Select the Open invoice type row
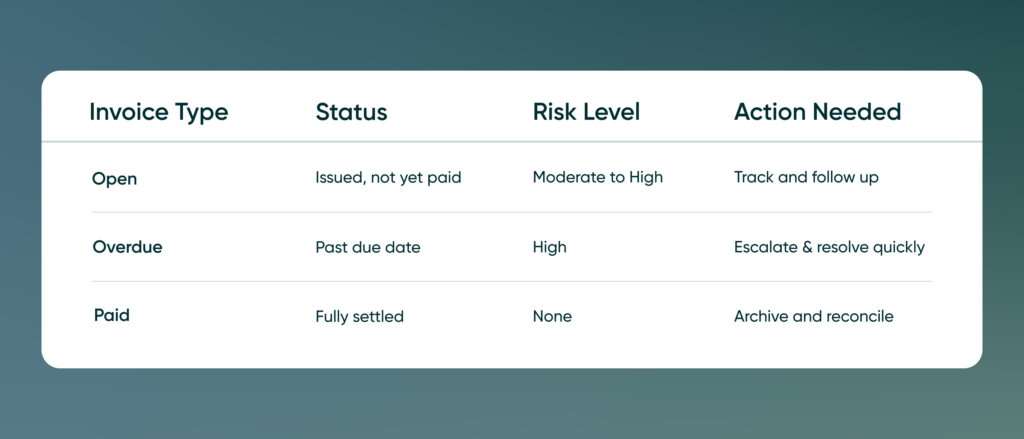Viewport: 1024px width, 439px height. (x=512, y=178)
